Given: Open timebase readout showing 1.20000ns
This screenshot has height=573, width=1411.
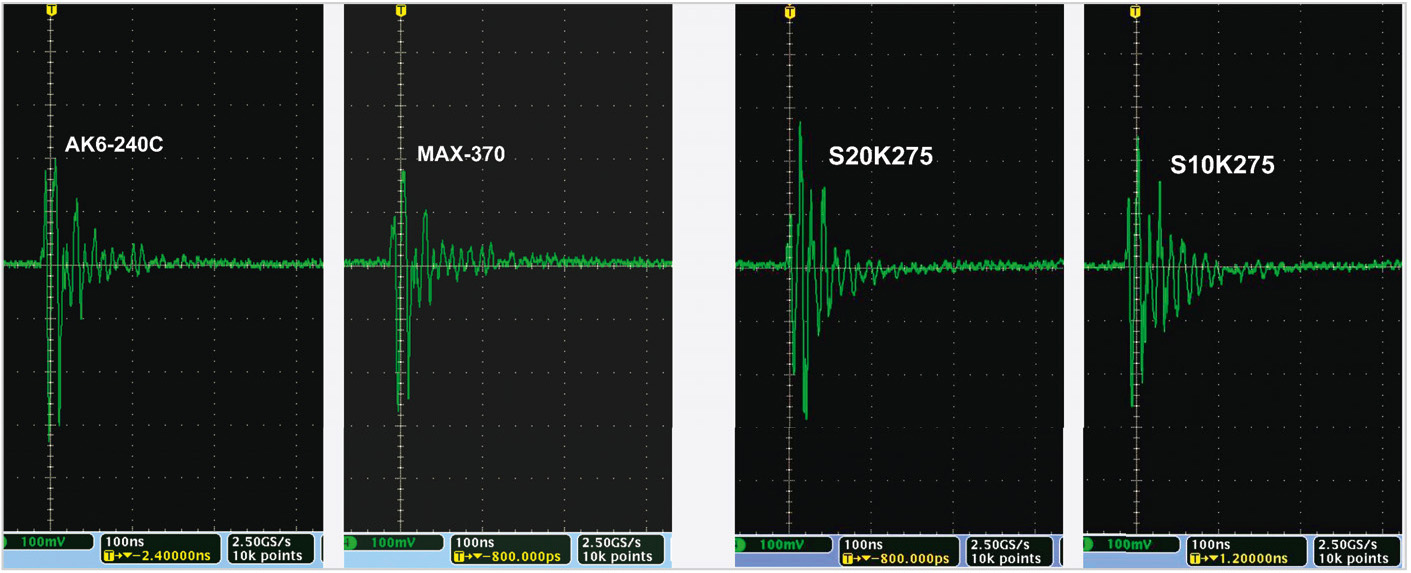Looking at the screenshot, I should tap(1247, 551).
